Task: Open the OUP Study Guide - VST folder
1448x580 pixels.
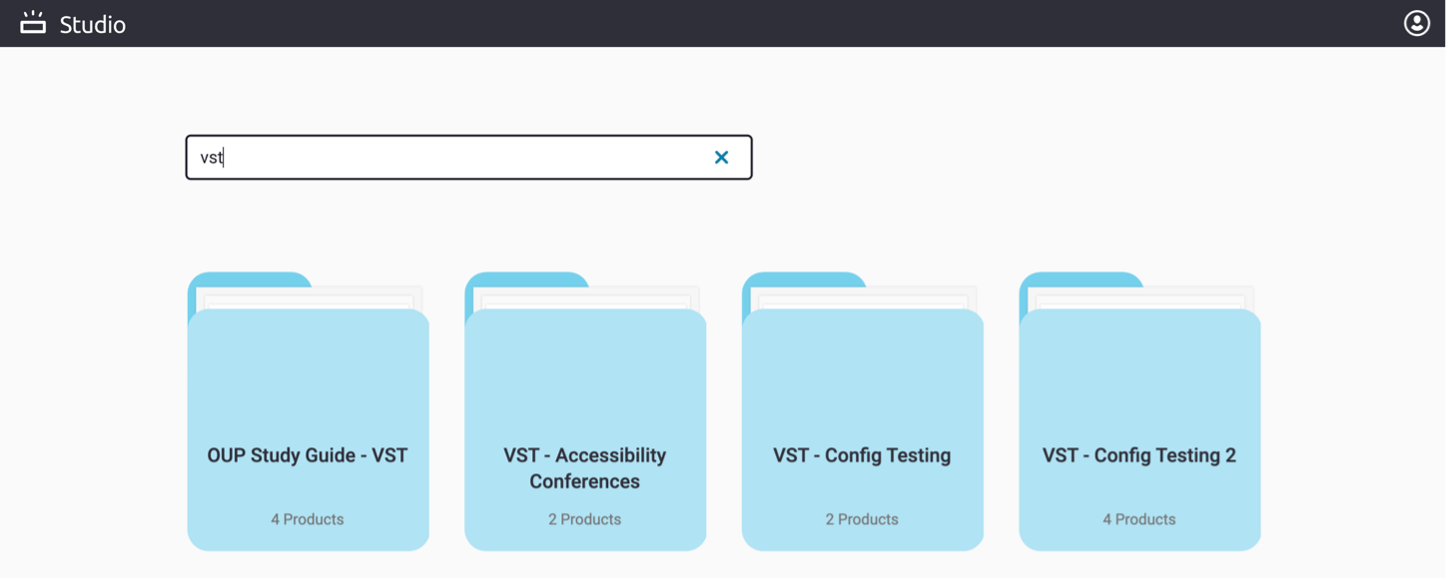Action: tap(308, 411)
